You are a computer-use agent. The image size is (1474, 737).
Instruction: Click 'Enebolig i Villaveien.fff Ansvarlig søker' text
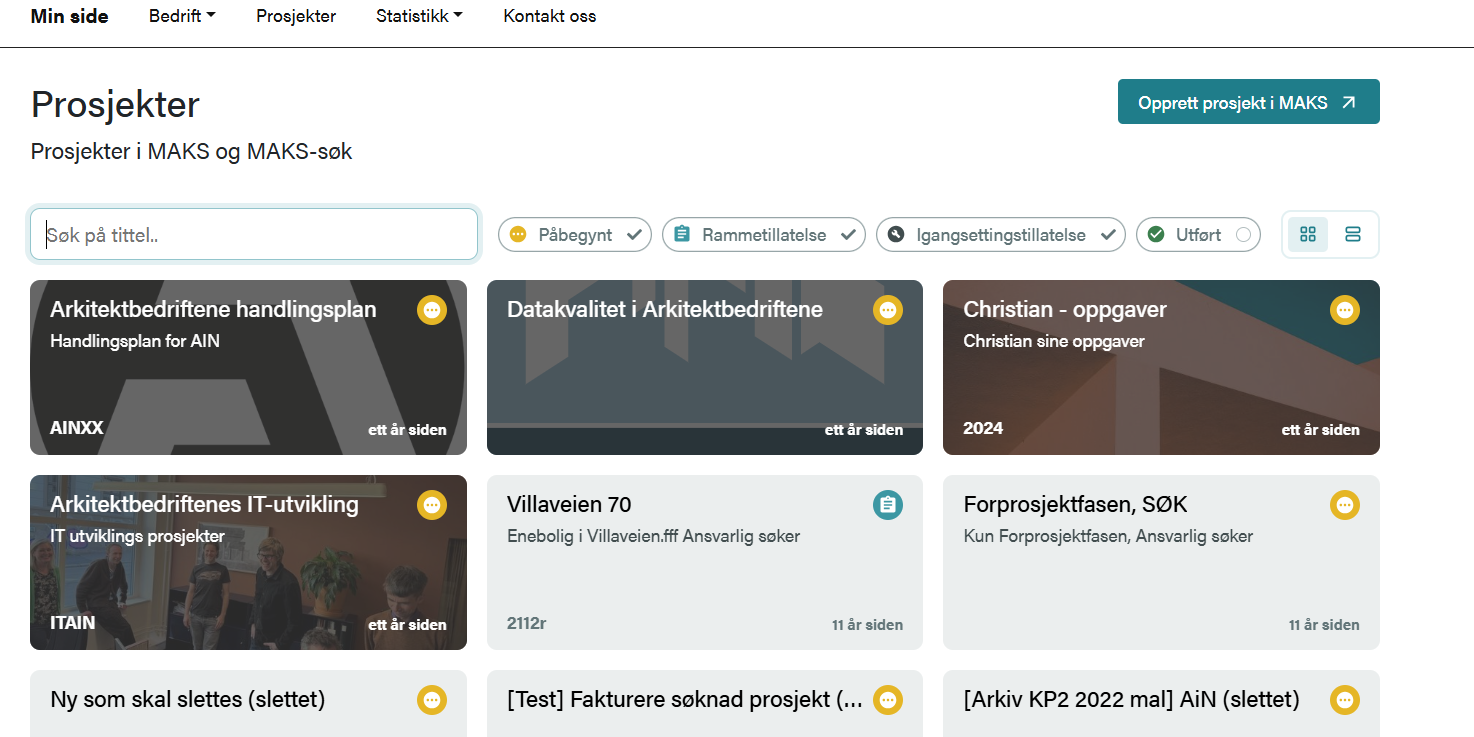click(654, 536)
